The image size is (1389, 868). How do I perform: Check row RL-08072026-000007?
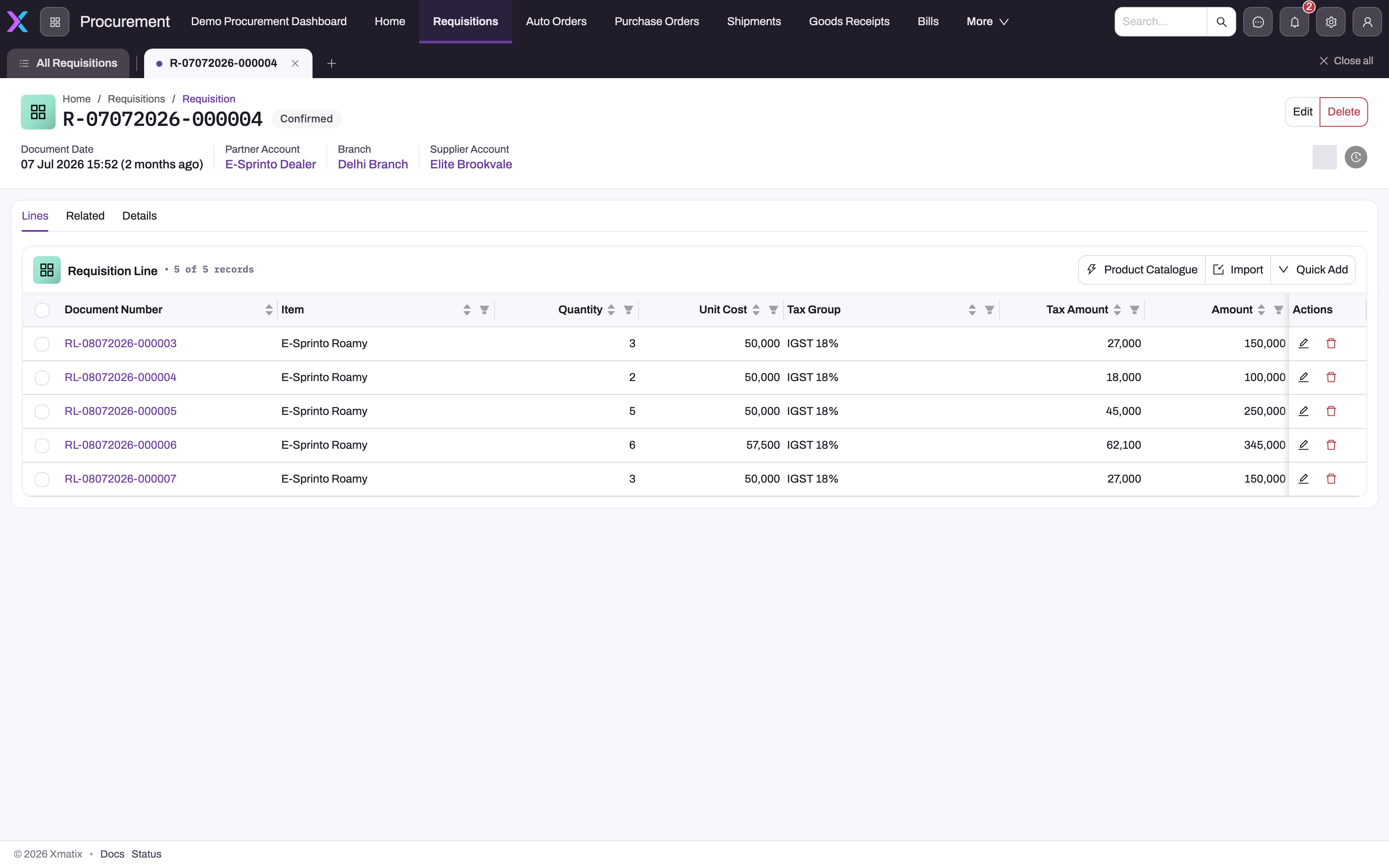click(42, 479)
